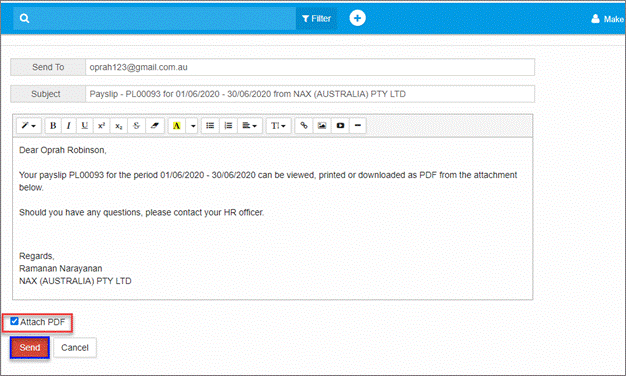Apply the yellow highlight text color
Screen dimensions: 626x376
click(176, 126)
